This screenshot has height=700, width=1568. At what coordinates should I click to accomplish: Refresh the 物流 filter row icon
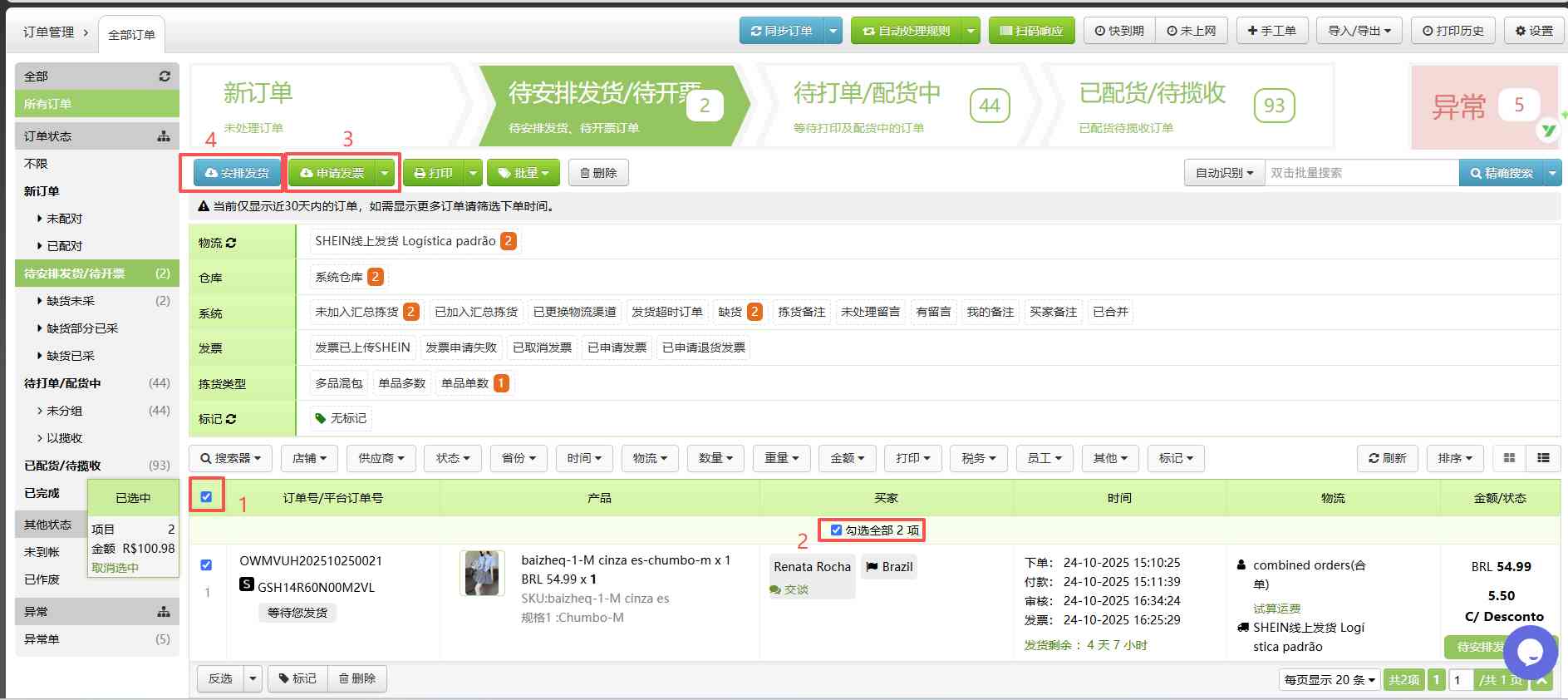click(231, 243)
